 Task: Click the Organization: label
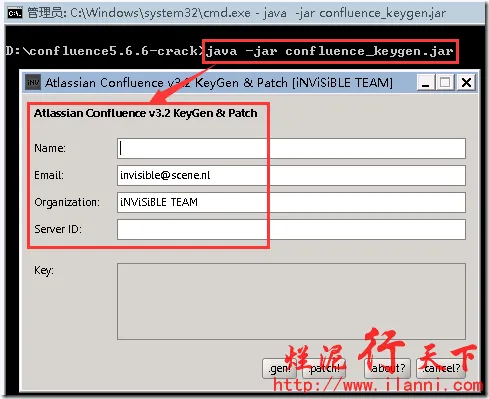coord(67,203)
